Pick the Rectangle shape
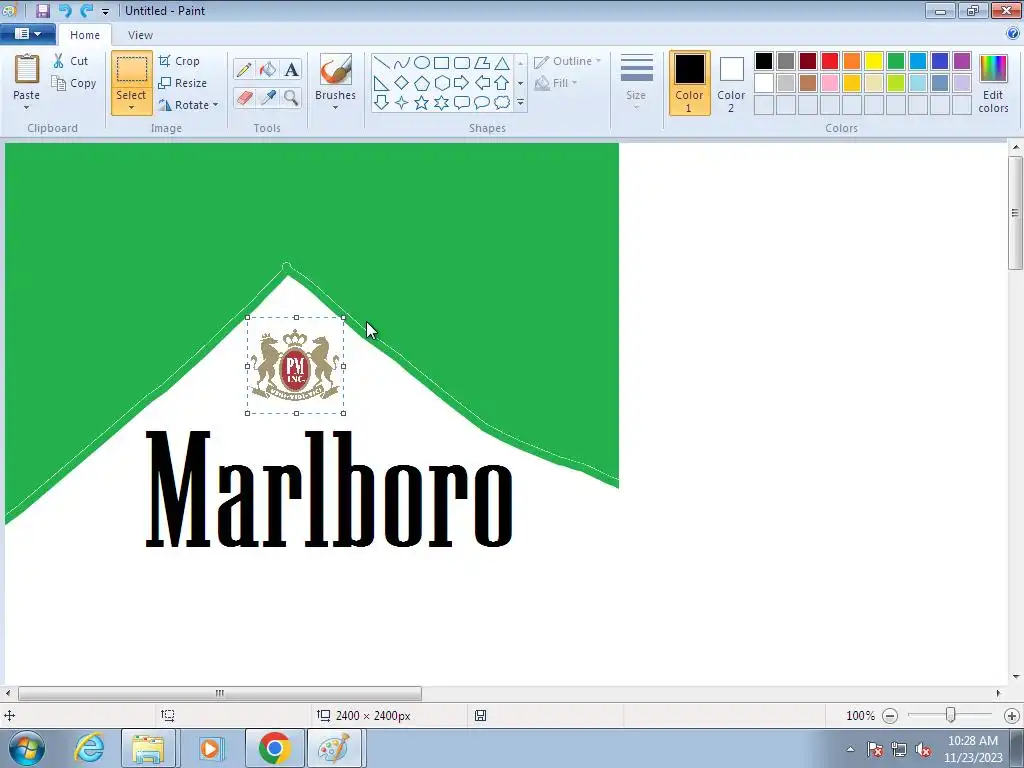This screenshot has height=768, width=1024. pyautogui.click(x=441, y=63)
